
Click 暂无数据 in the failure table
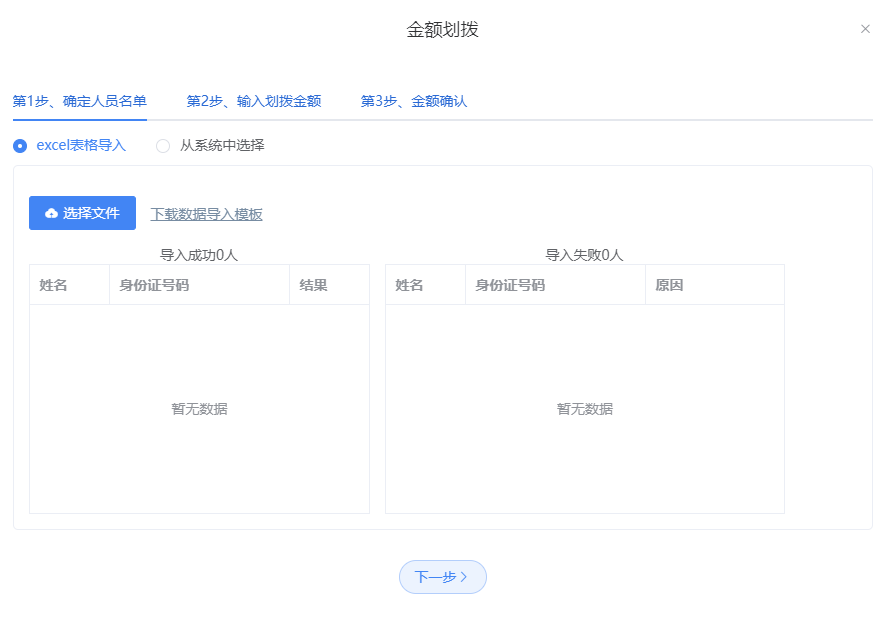(585, 409)
